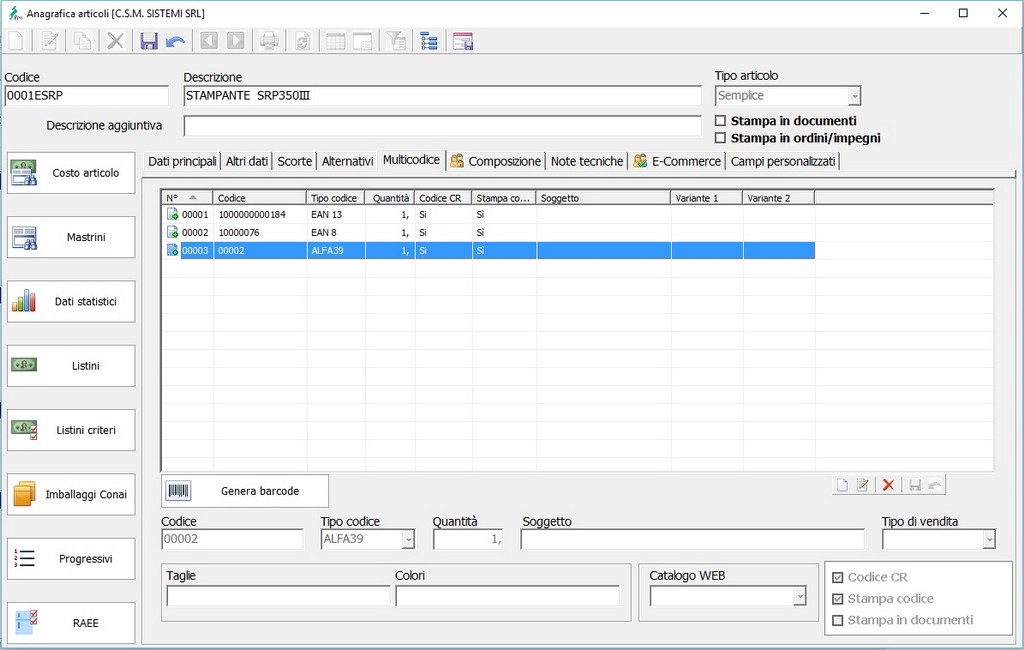Viewport: 1024px width, 650px height.
Task: Select the row with code 1000000000184
Action: (488, 214)
